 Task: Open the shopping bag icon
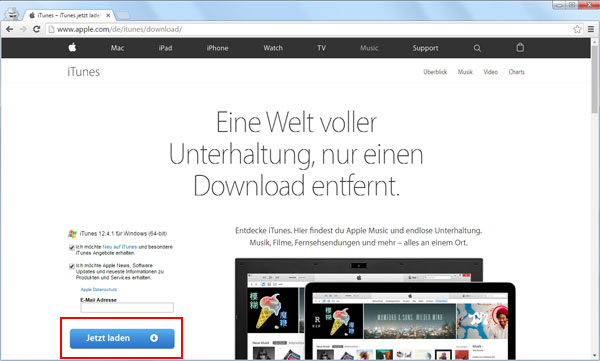point(520,47)
